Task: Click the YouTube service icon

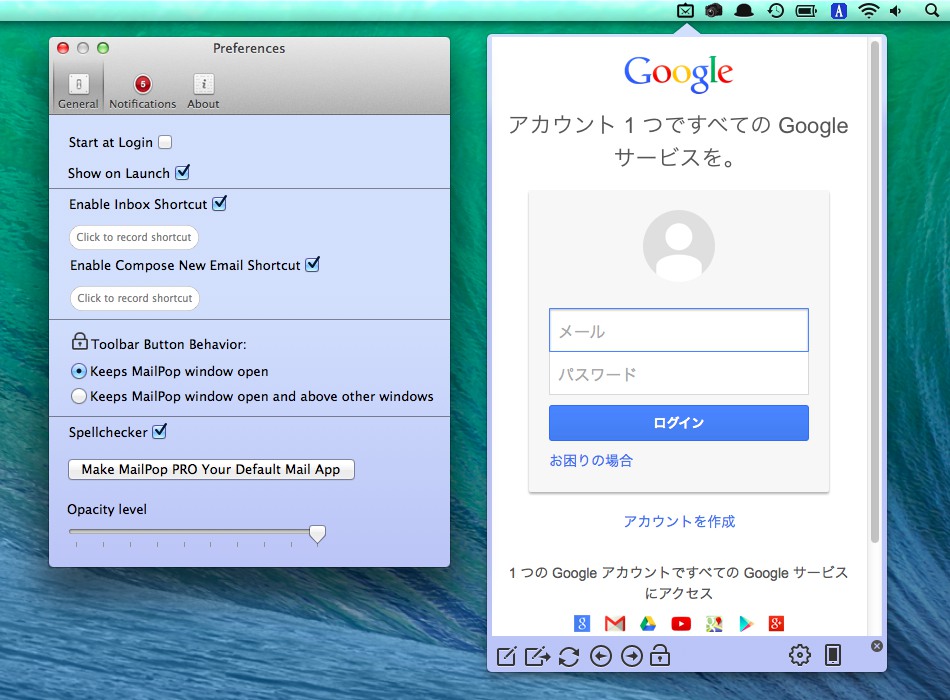Action: coord(681,623)
